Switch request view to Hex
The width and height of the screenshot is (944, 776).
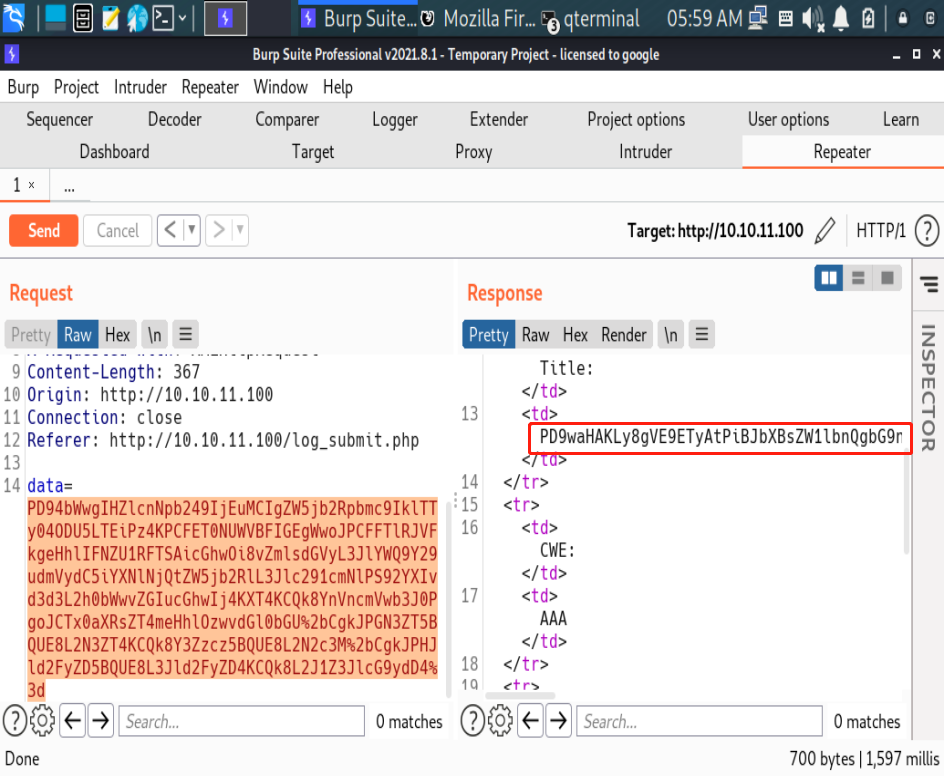tap(117, 335)
